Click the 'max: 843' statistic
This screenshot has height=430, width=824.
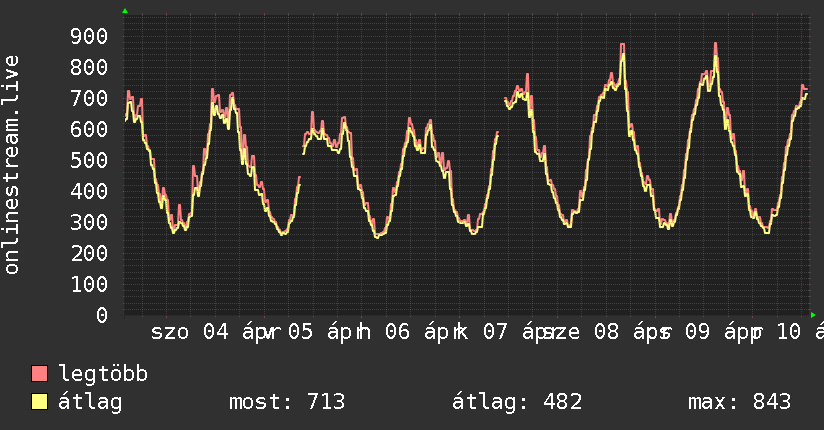(x=739, y=402)
